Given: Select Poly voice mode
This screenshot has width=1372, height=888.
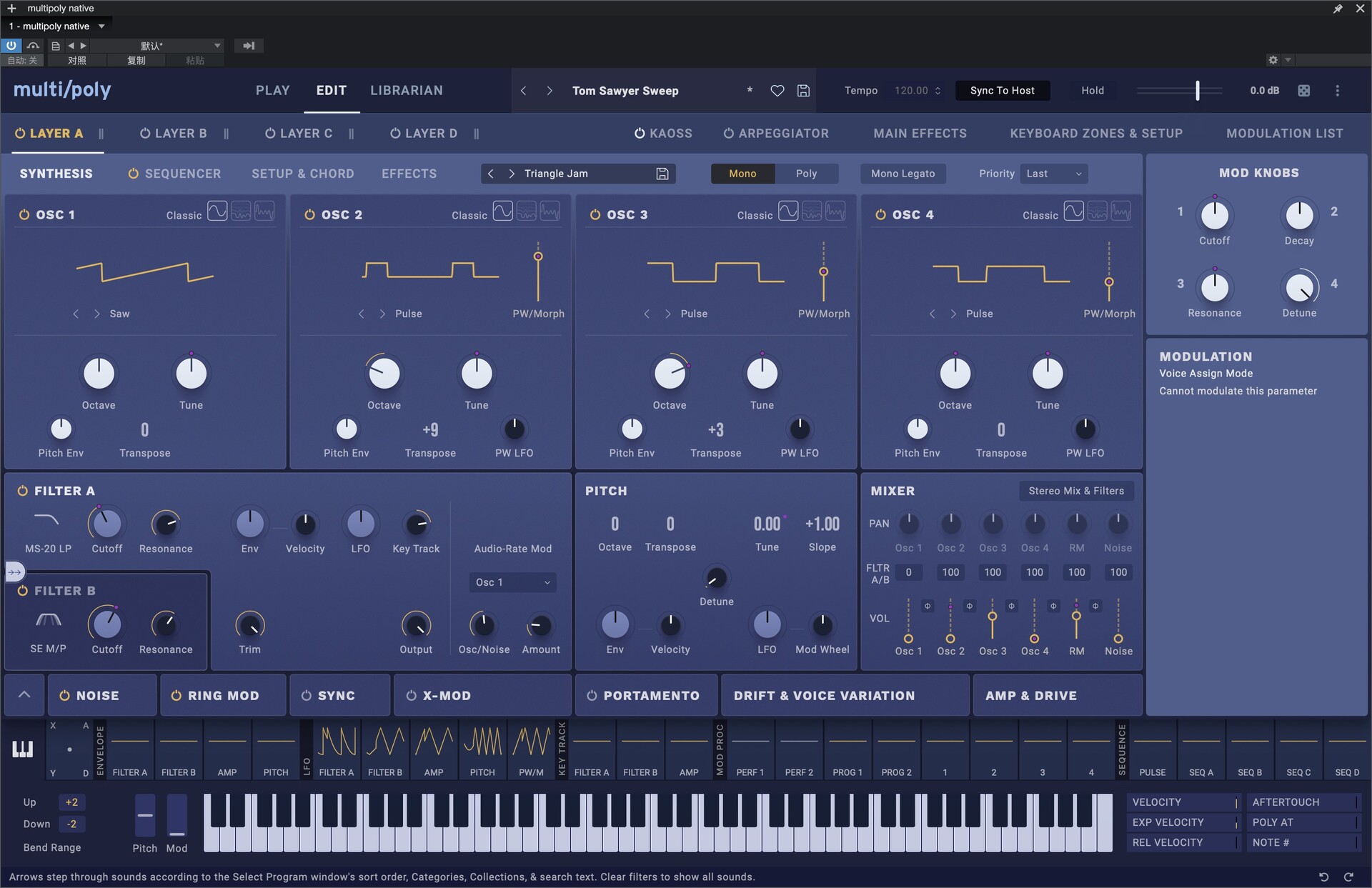Looking at the screenshot, I should point(807,174).
